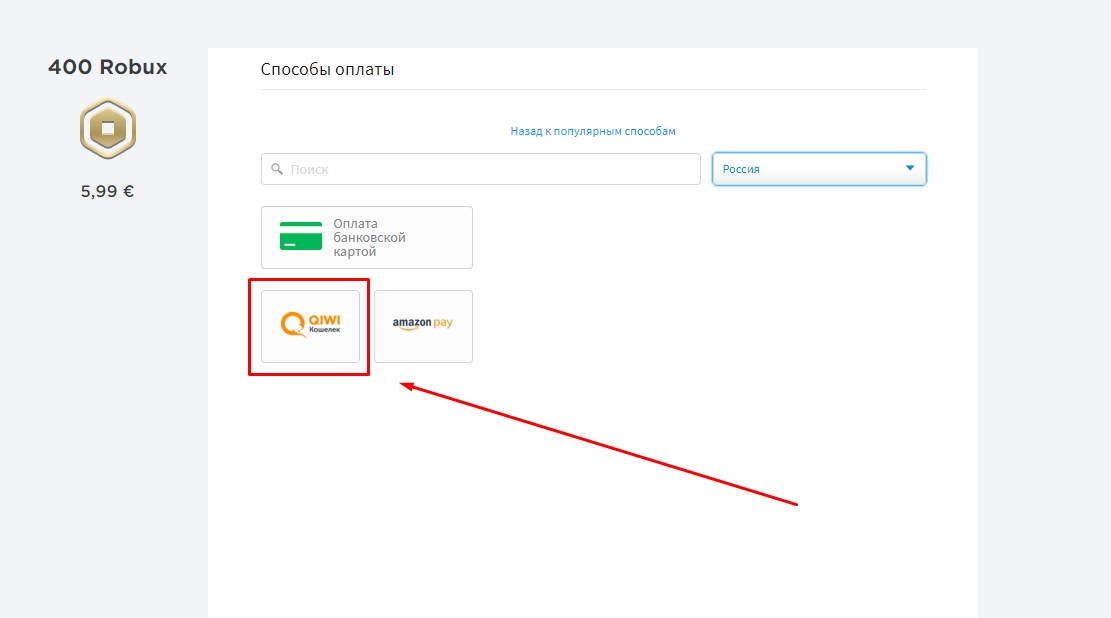
Task: Choose the Amazon Pay payment tile
Action: tap(423, 326)
